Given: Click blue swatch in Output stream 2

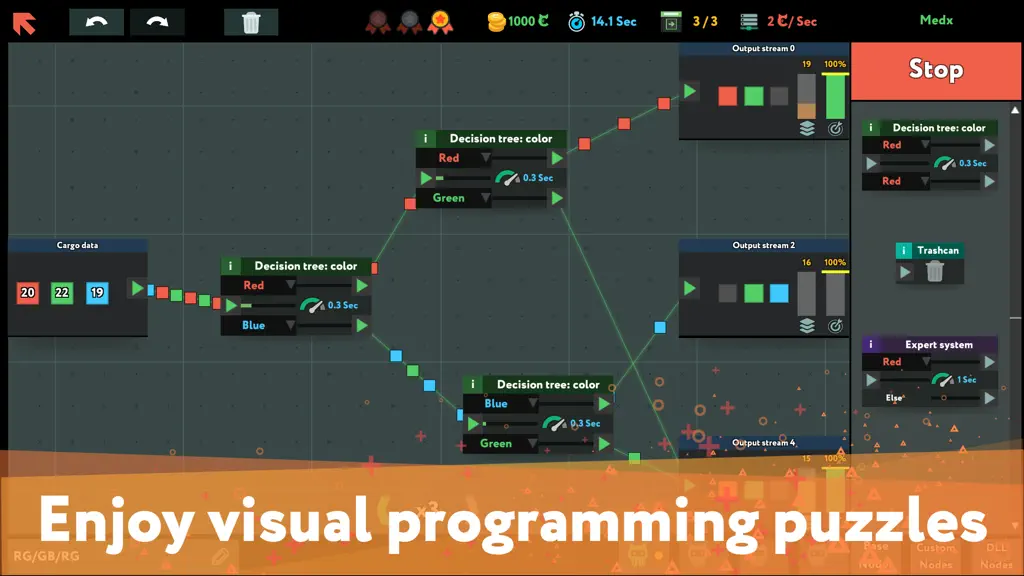Looking at the screenshot, I should point(779,293).
